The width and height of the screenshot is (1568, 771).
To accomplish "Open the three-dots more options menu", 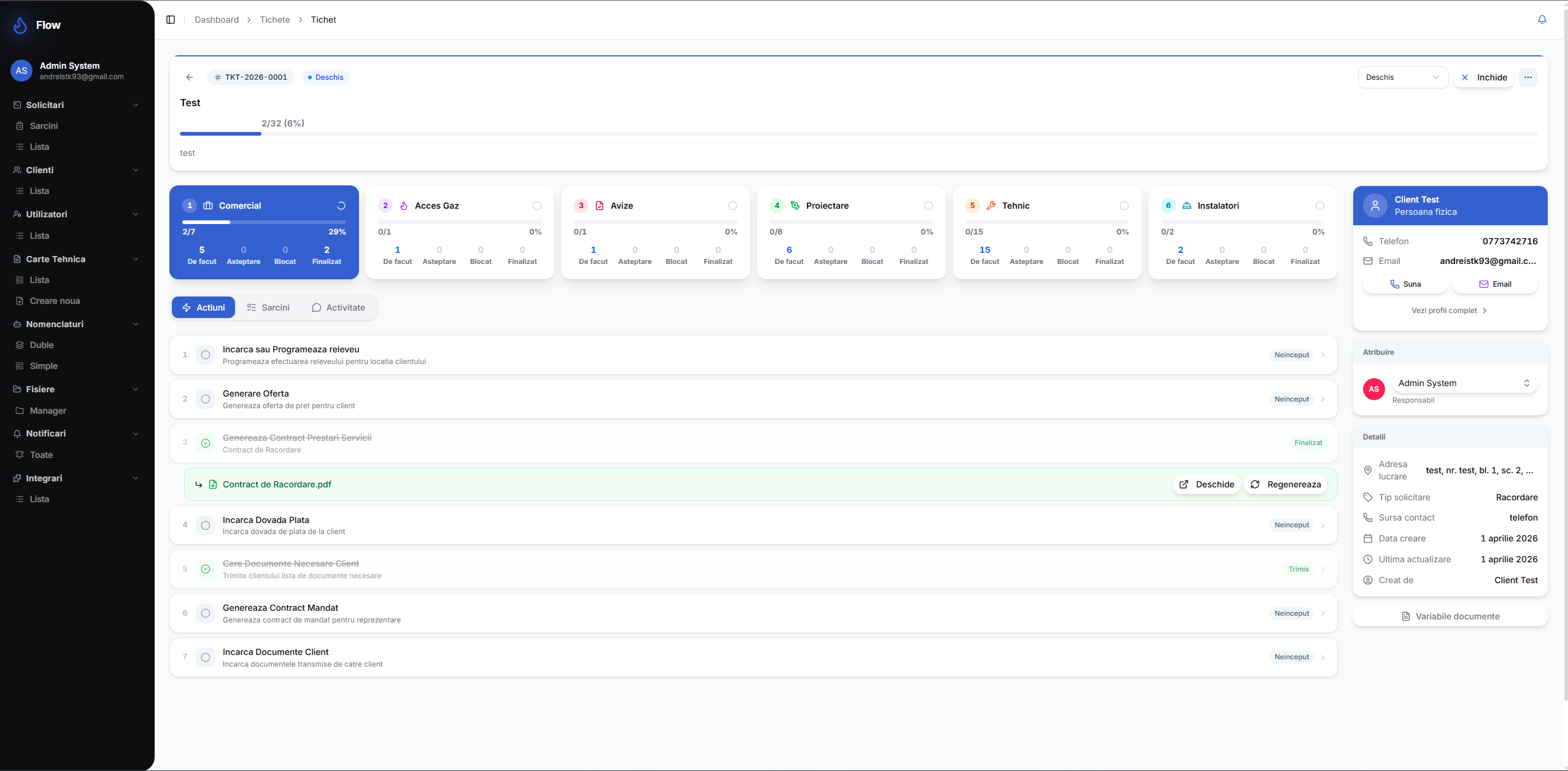I will (x=1527, y=77).
